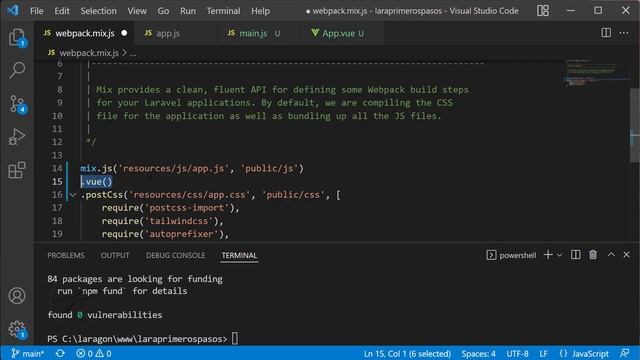The height and width of the screenshot is (360, 640).
Task: Change indentation via Spaces: 4
Action: click(478, 353)
